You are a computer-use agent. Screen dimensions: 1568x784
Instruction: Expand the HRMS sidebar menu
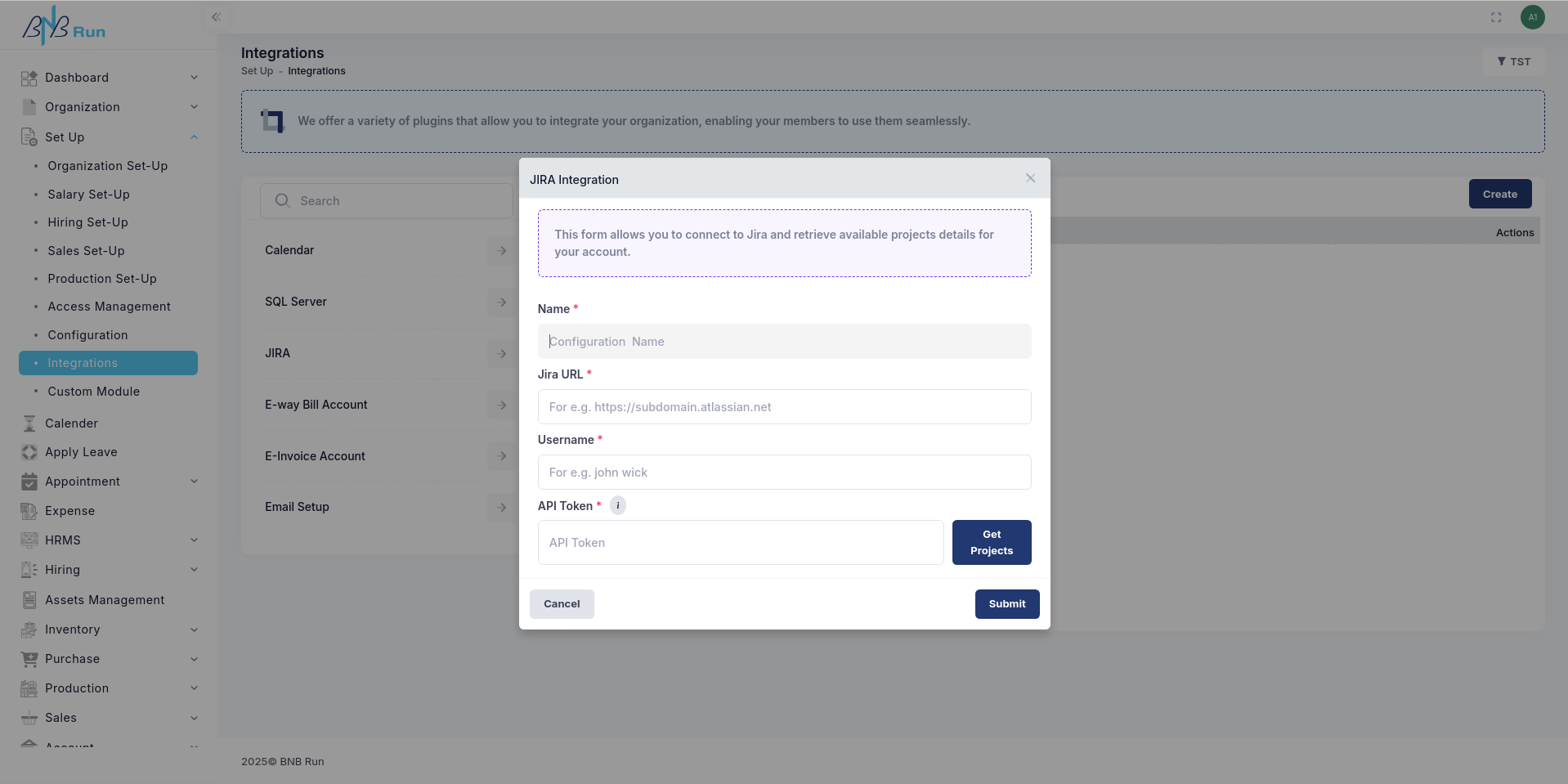(194, 540)
